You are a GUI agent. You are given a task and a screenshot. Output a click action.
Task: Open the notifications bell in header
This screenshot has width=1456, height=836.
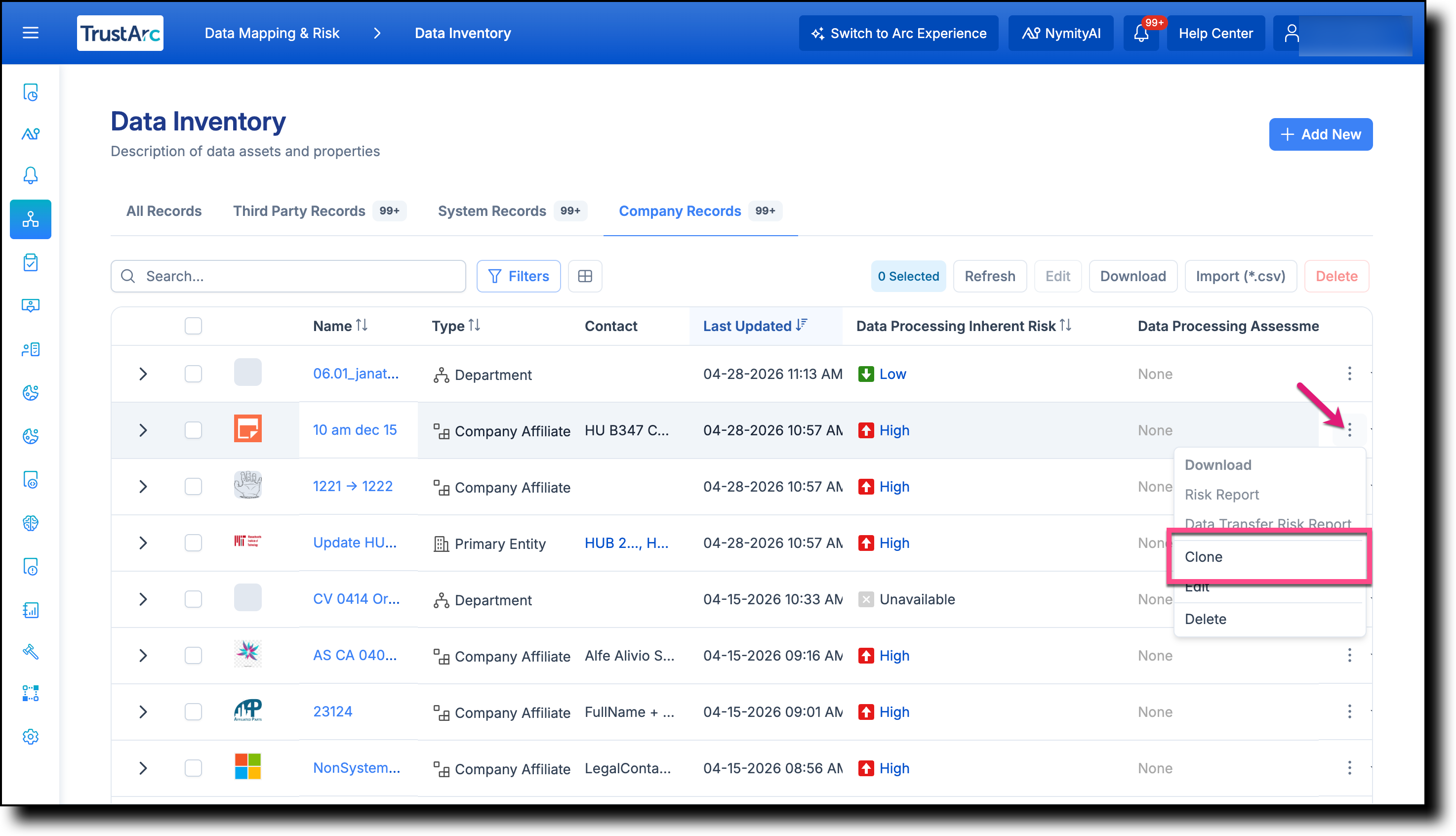point(1141,33)
